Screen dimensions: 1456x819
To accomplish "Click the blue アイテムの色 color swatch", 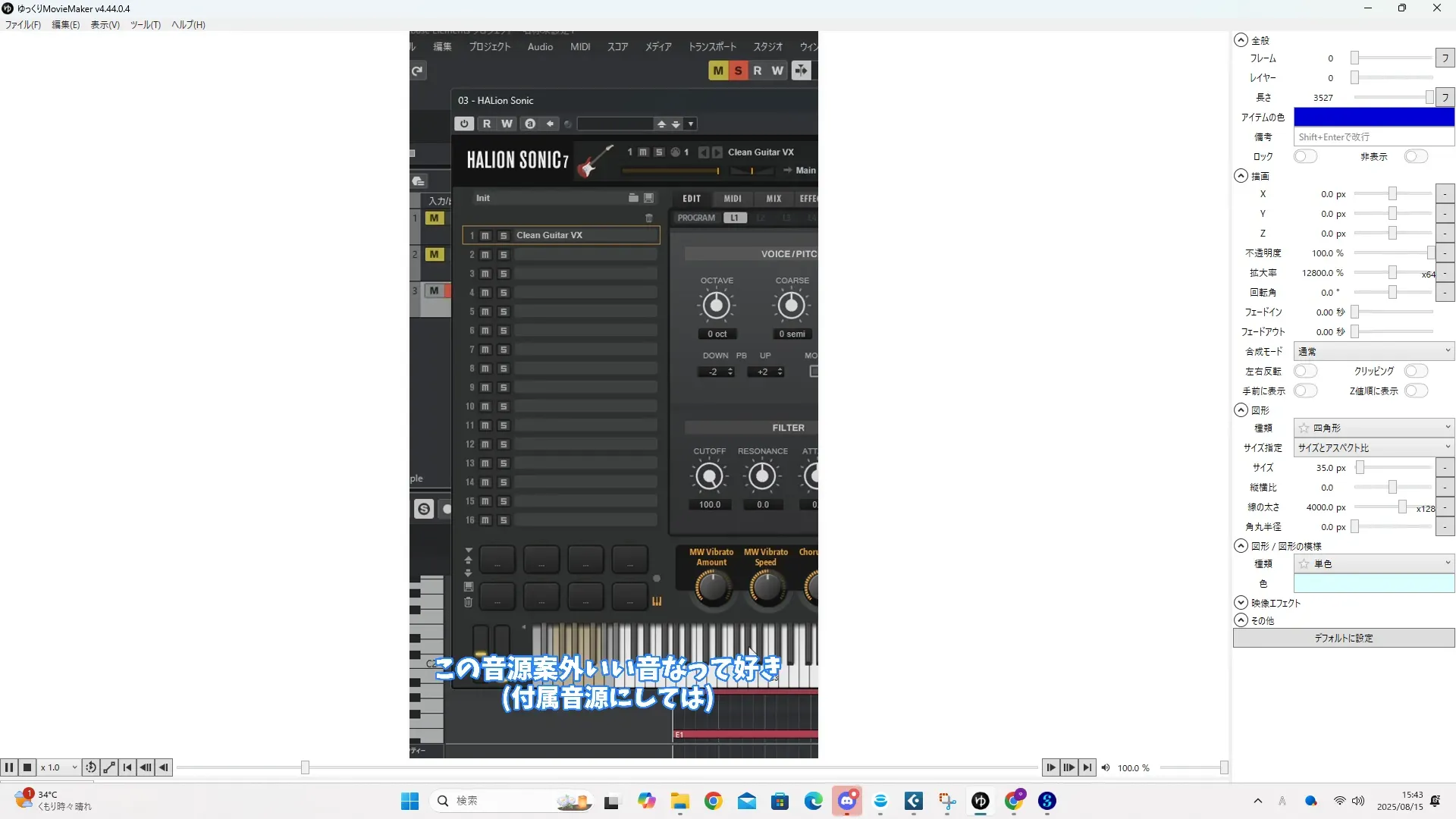I will click(1373, 117).
